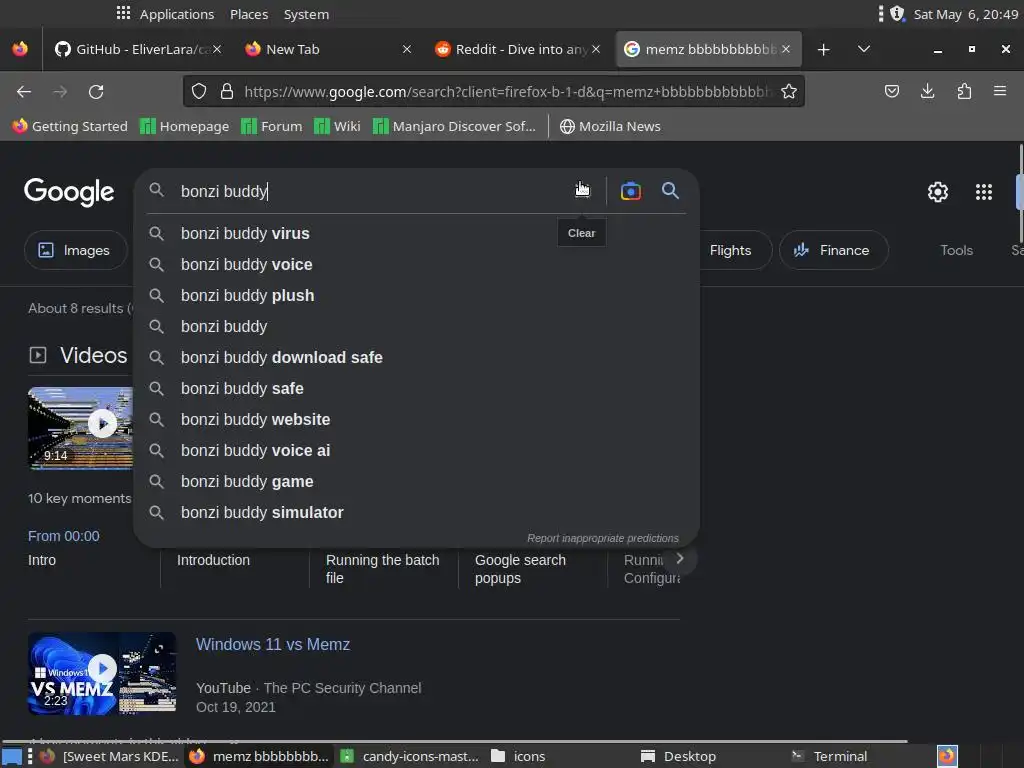This screenshot has width=1024, height=768.
Task: Click the Firefox address bar URL
Action: pyautogui.click(x=507, y=91)
